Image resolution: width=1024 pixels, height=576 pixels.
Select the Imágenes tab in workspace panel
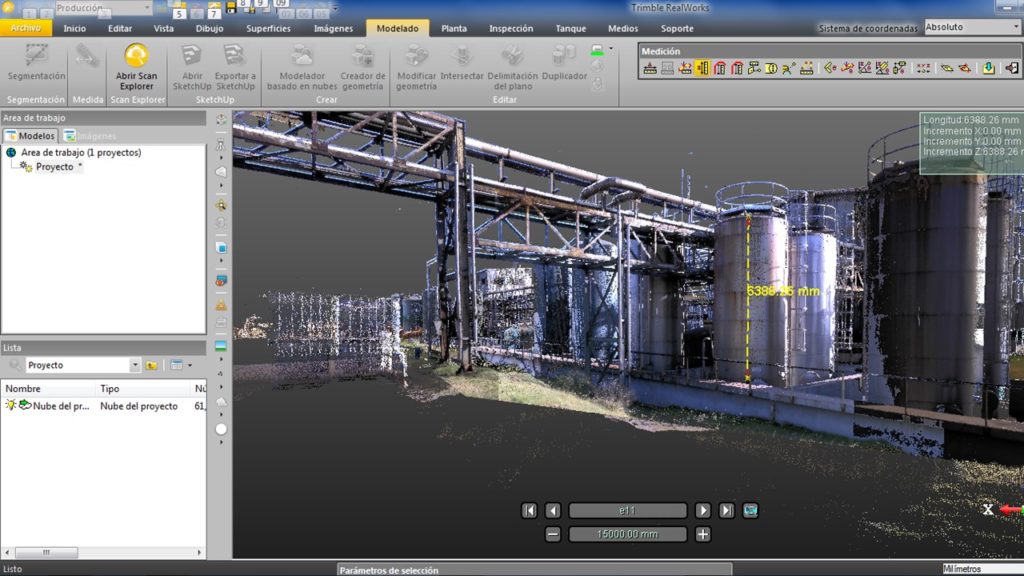point(89,135)
